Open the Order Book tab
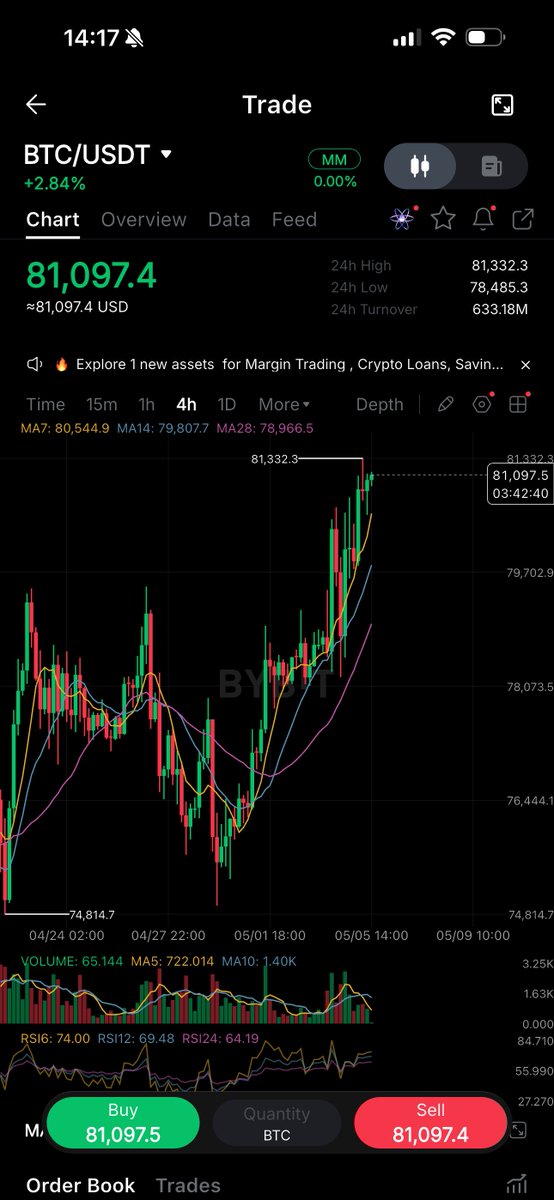This screenshot has width=554, height=1200. (x=80, y=1185)
